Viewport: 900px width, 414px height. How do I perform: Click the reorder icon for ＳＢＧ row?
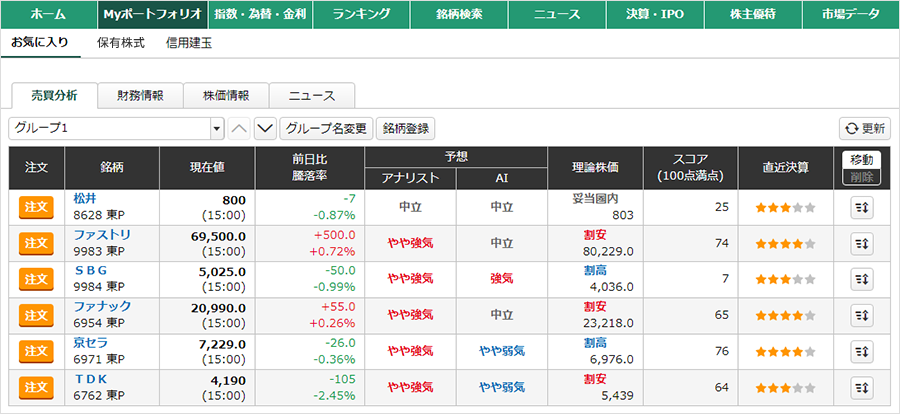pyautogui.click(x=862, y=279)
